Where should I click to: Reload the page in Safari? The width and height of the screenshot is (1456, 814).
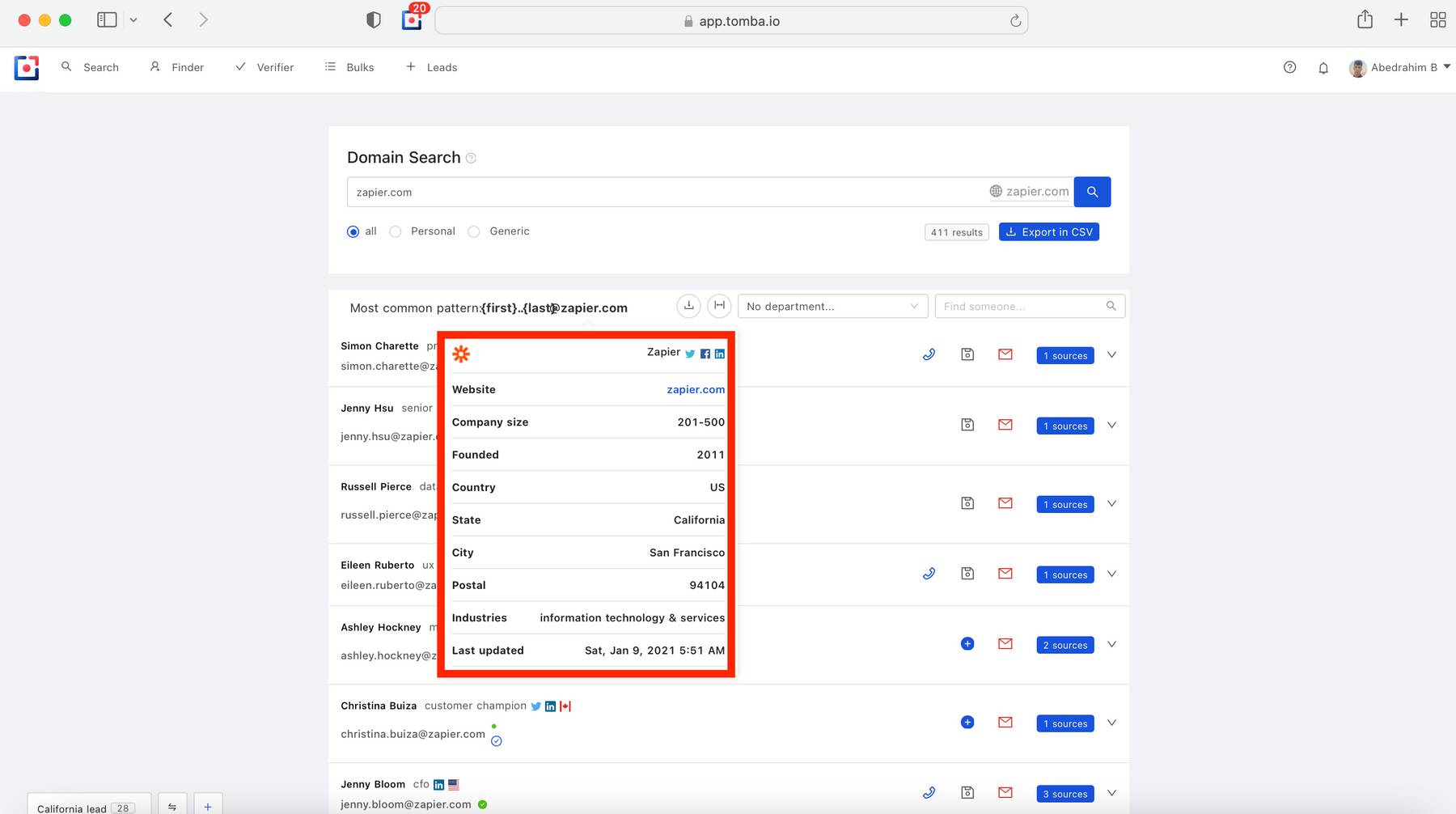click(1015, 21)
